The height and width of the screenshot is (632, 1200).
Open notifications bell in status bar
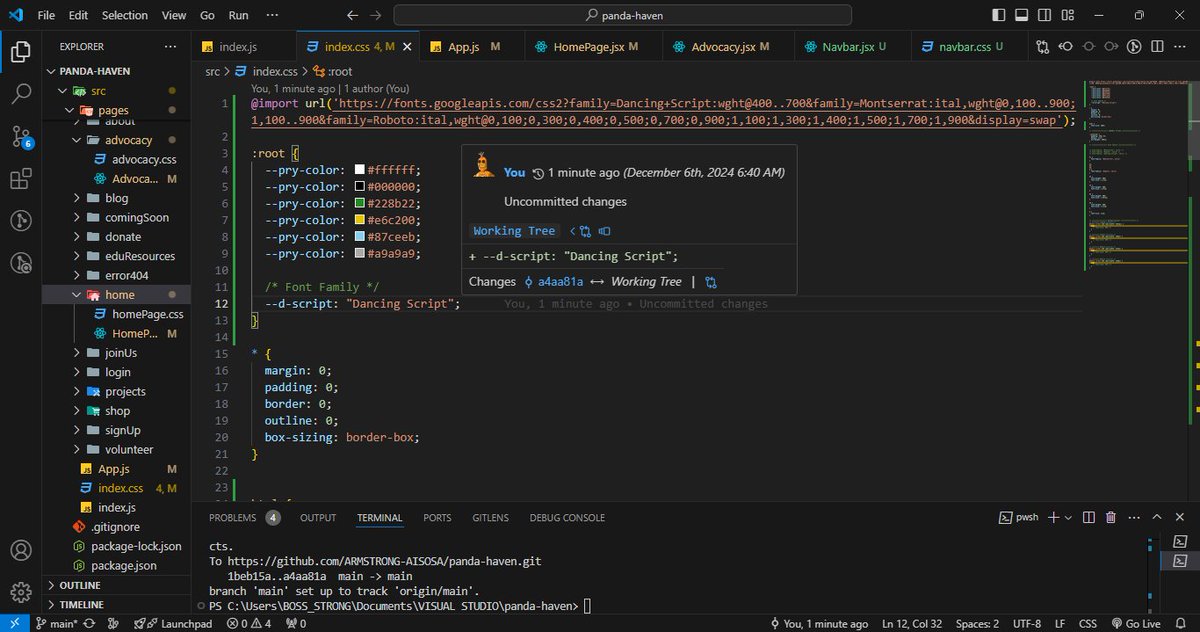tap(1182, 623)
